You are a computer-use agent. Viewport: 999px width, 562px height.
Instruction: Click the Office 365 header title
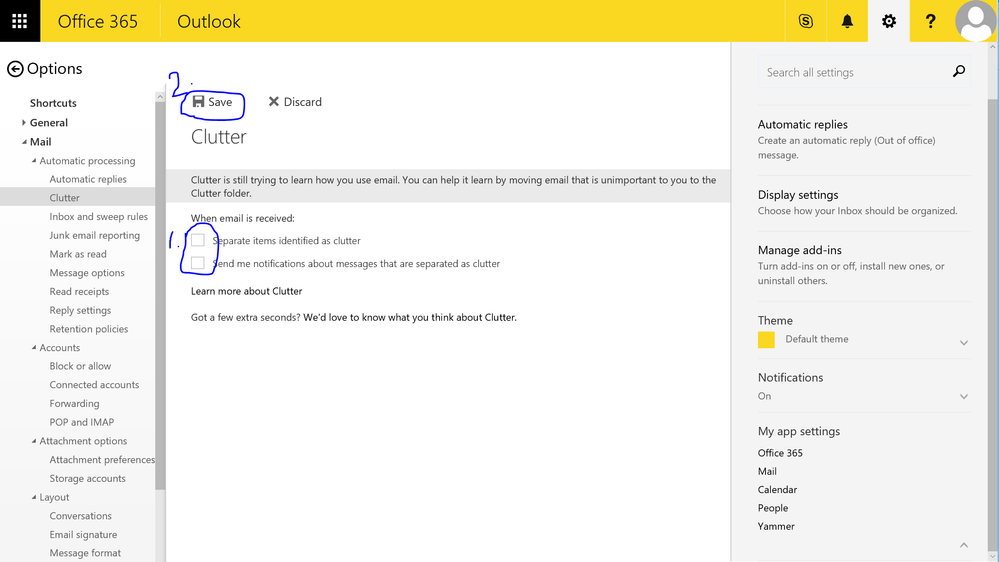click(97, 21)
